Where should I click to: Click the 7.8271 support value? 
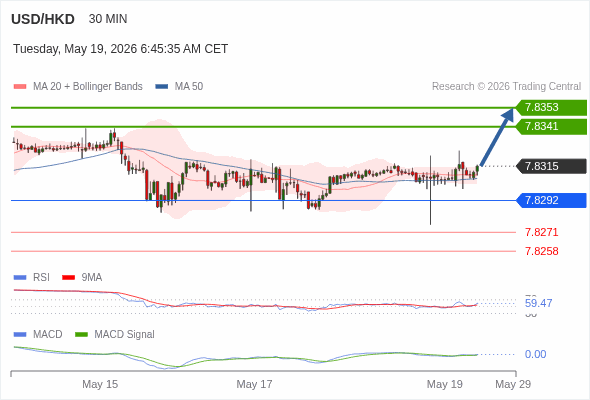[x=541, y=232]
